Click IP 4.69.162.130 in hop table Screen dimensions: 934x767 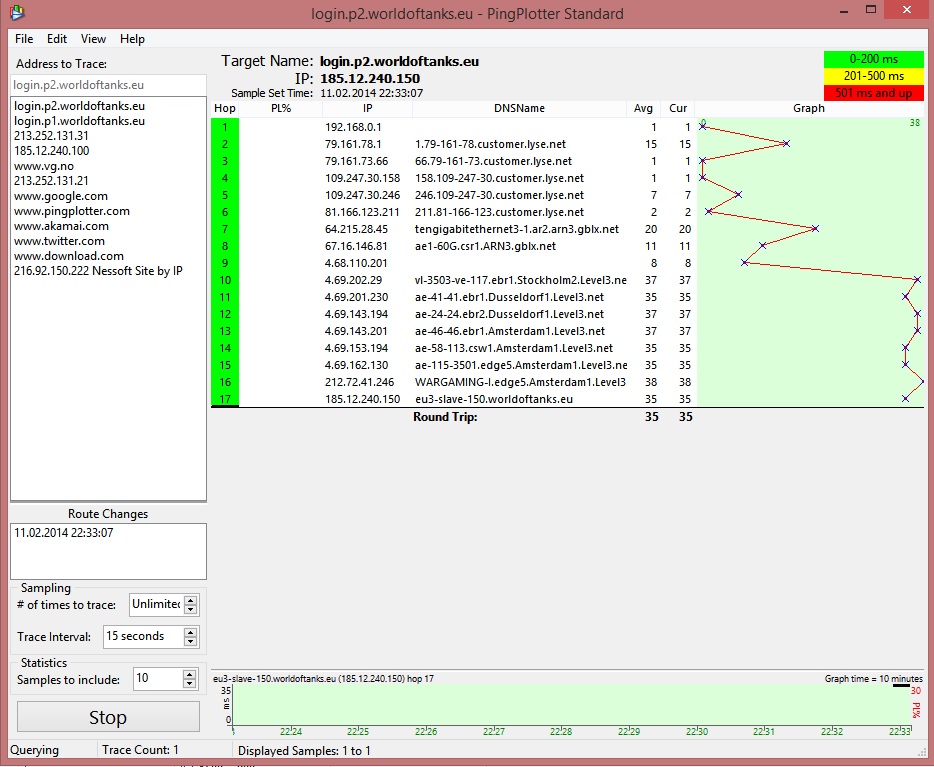pos(356,365)
